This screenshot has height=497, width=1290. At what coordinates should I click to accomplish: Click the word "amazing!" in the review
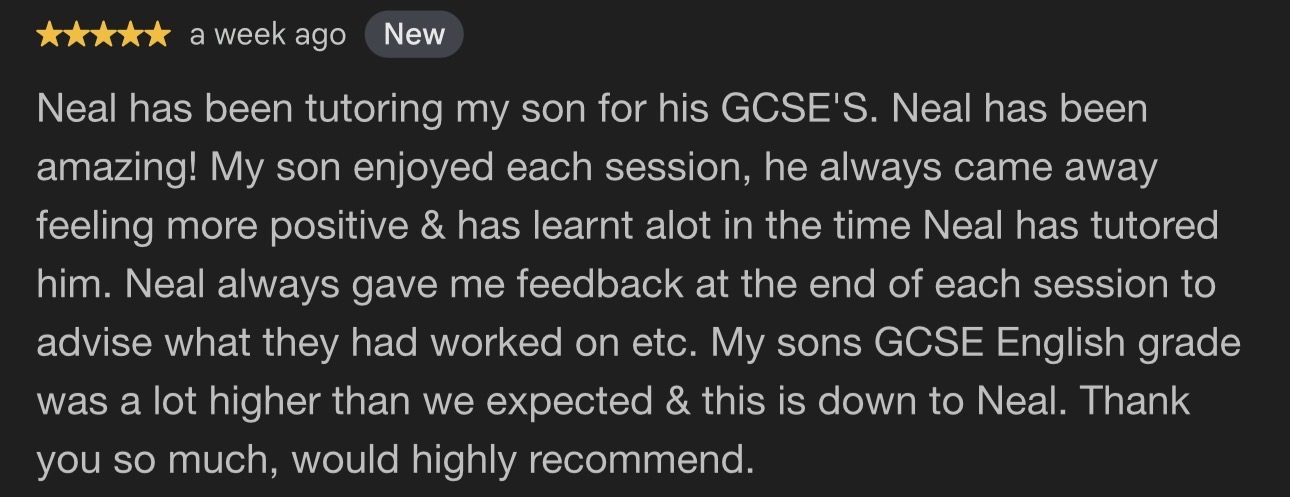click(119, 169)
